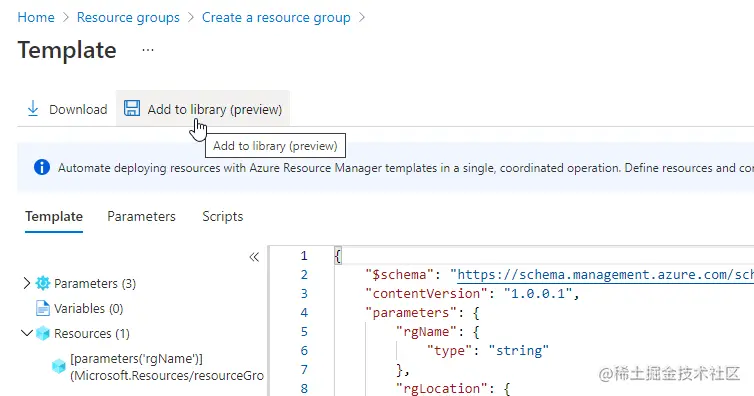Screen dimensions: 754x396
Task: Expand the Parameters (3) tree node
Action: [26, 283]
